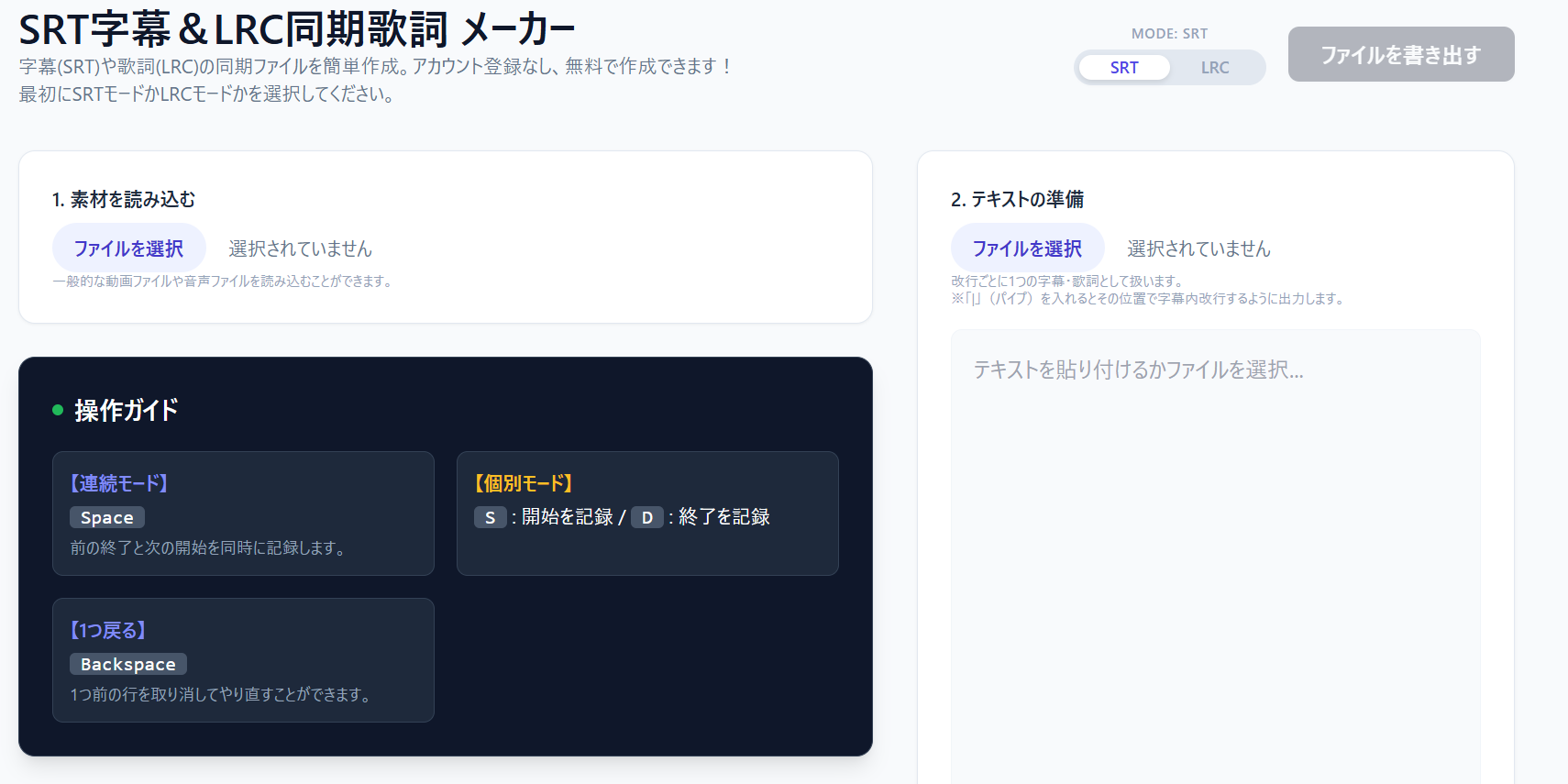
Task: Click the 1. 素材を読み込む heading
Action: click(124, 199)
